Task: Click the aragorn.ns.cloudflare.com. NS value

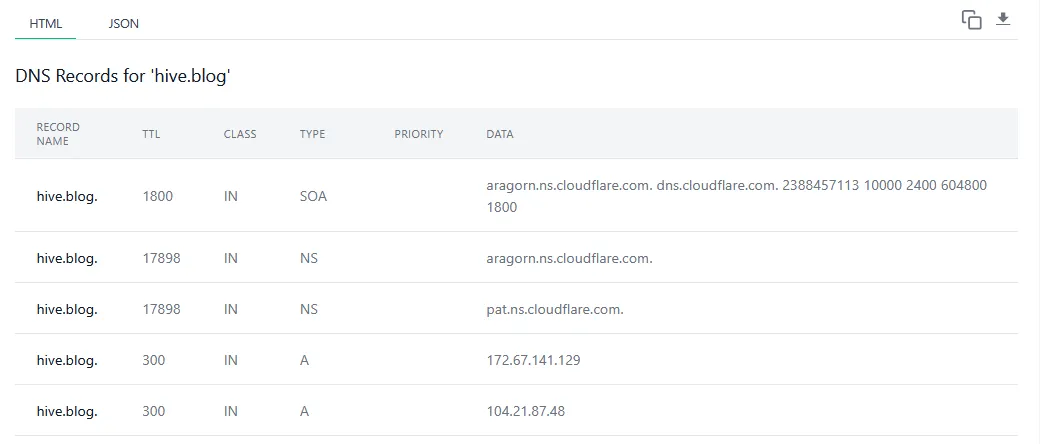Action: pos(569,258)
